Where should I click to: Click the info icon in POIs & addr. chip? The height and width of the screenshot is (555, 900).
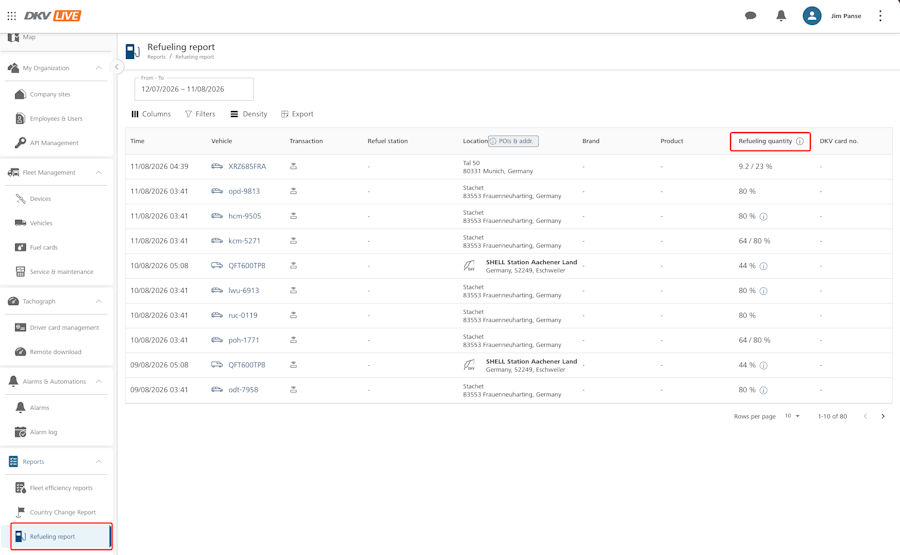493,141
